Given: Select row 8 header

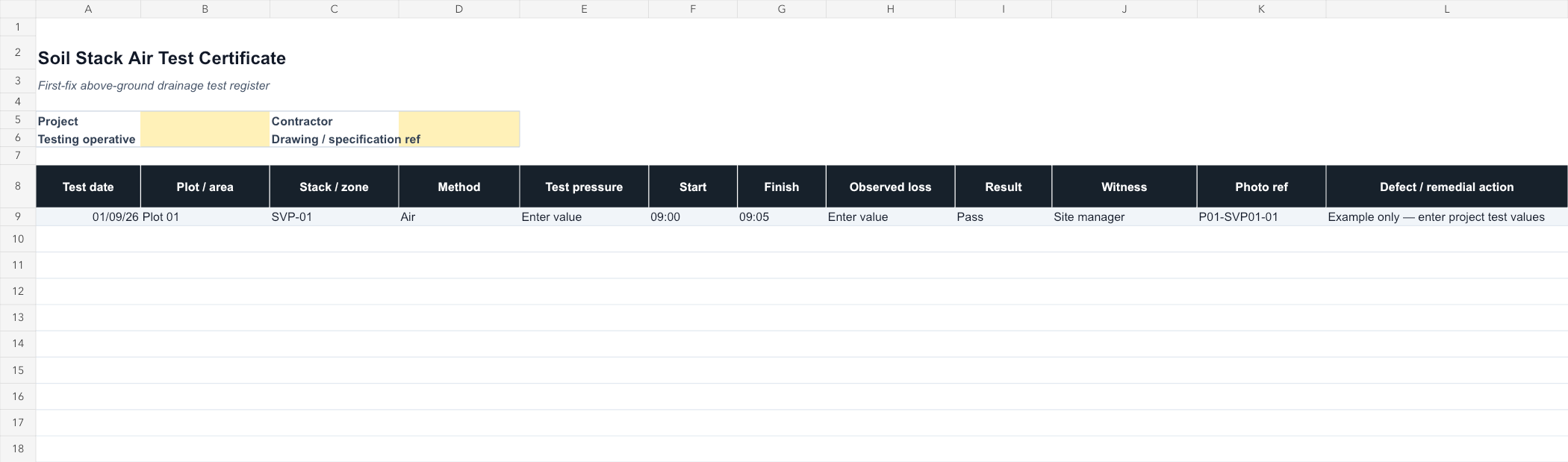Looking at the screenshot, I should [18, 186].
